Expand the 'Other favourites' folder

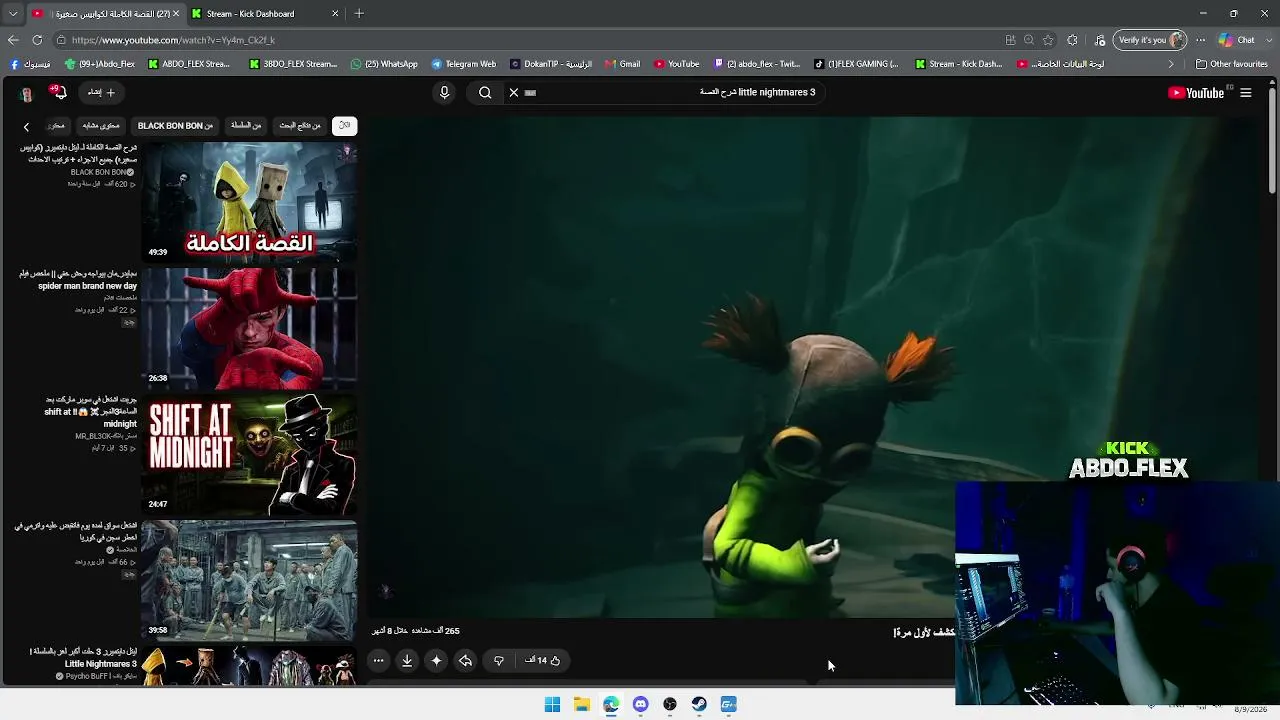pos(1231,64)
